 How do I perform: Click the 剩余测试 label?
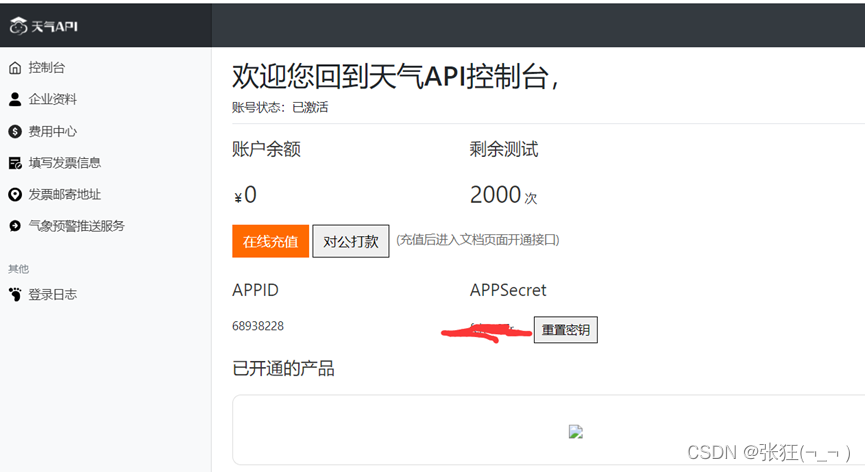[504, 149]
